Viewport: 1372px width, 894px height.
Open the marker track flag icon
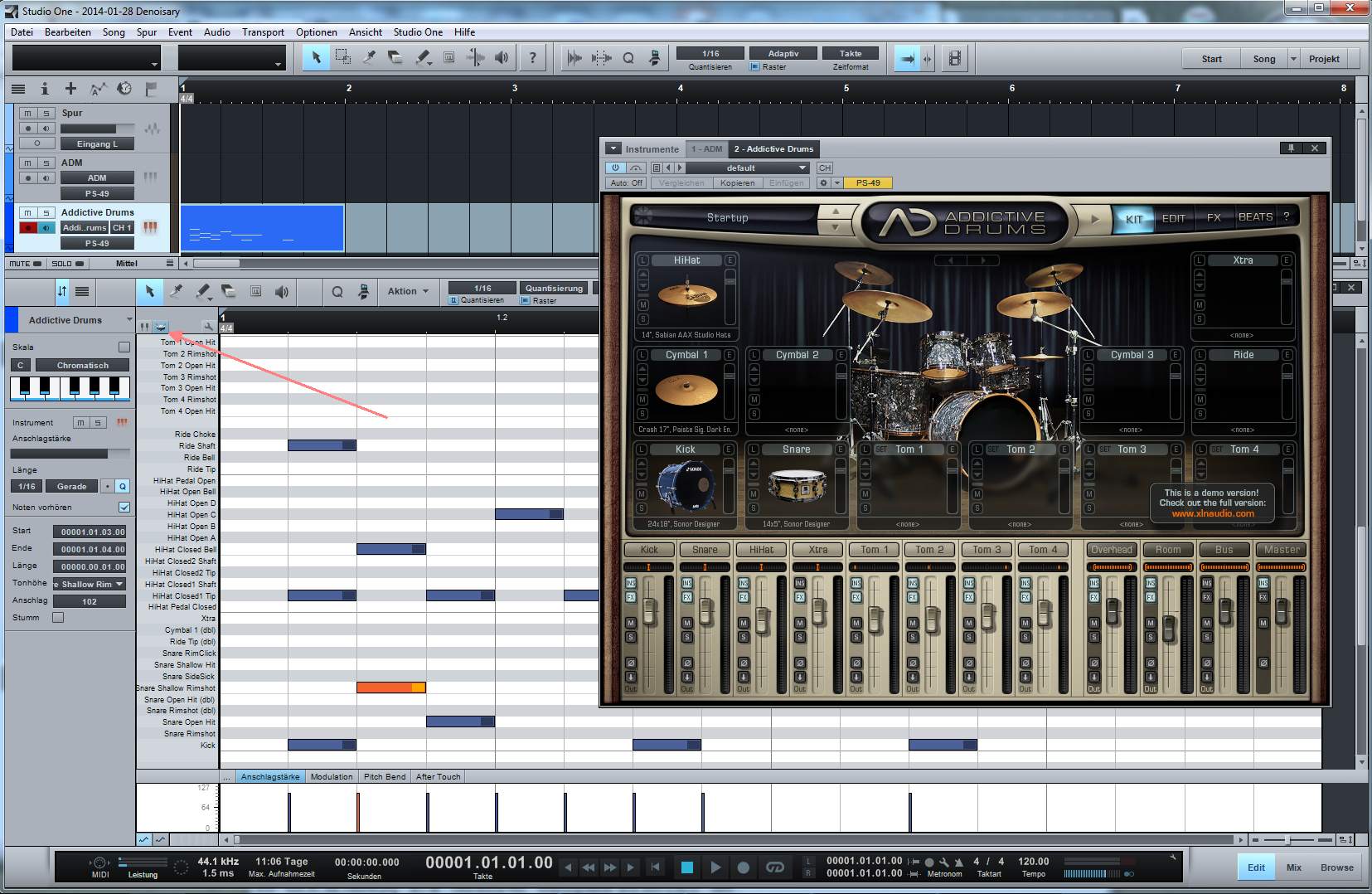click(x=151, y=88)
